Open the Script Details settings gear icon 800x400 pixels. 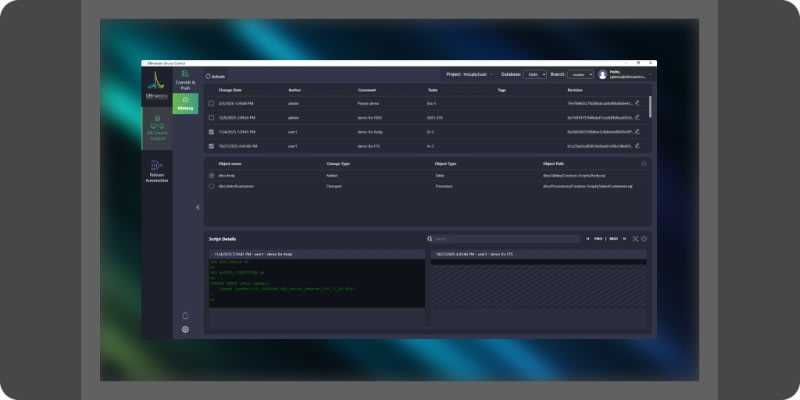coord(644,239)
